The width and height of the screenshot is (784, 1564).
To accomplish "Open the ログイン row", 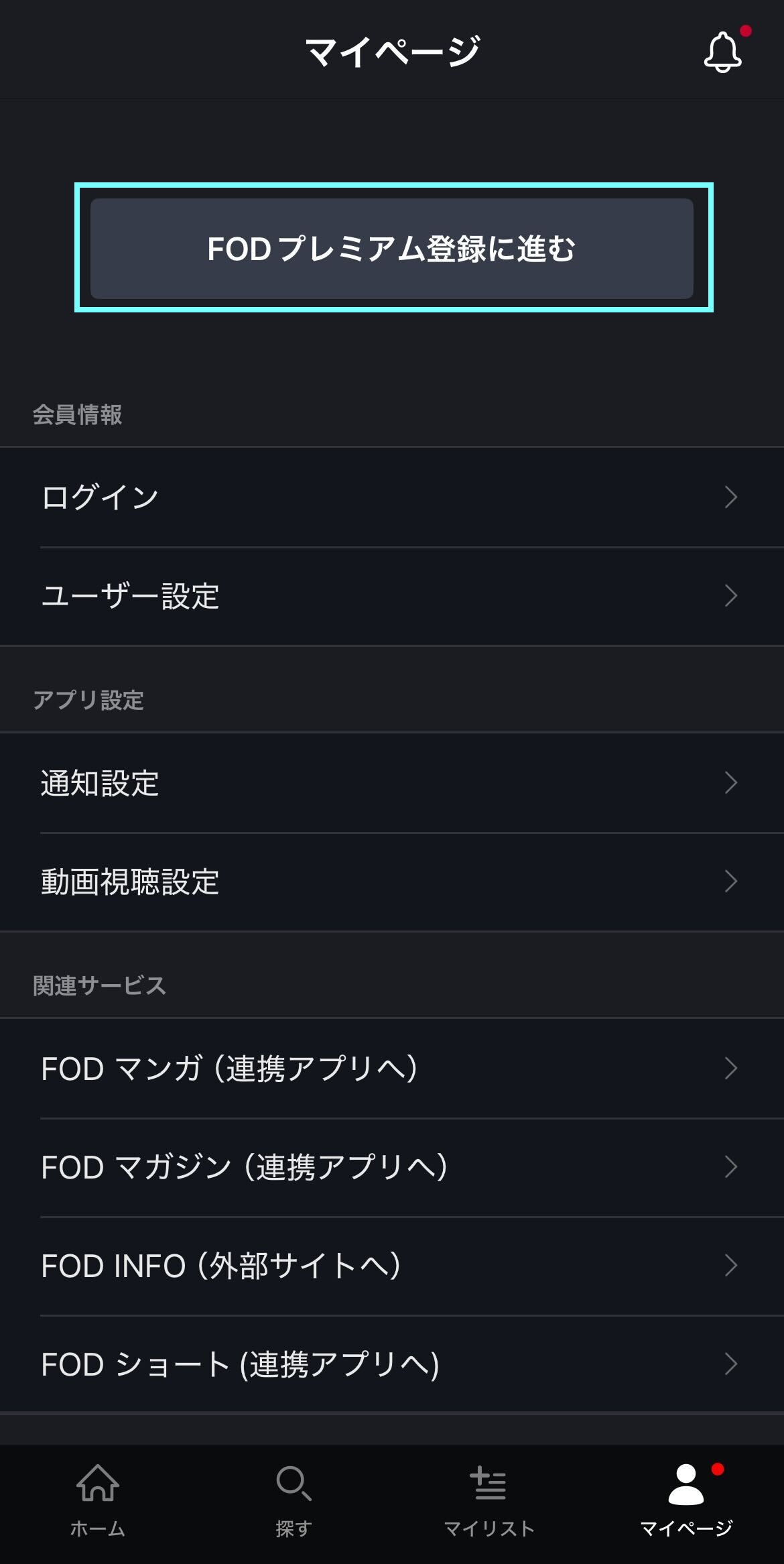I will 392,497.
